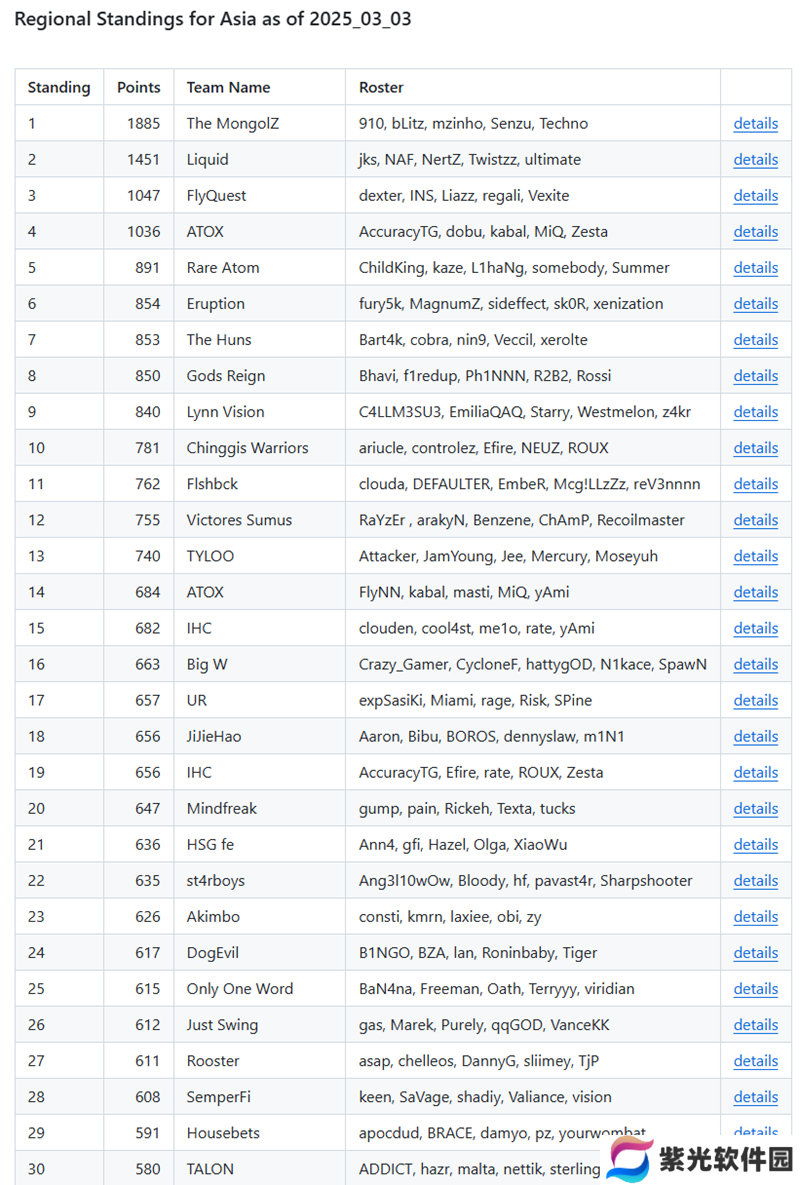
Task: Open the details link for The MongolZ
Action: (x=755, y=123)
